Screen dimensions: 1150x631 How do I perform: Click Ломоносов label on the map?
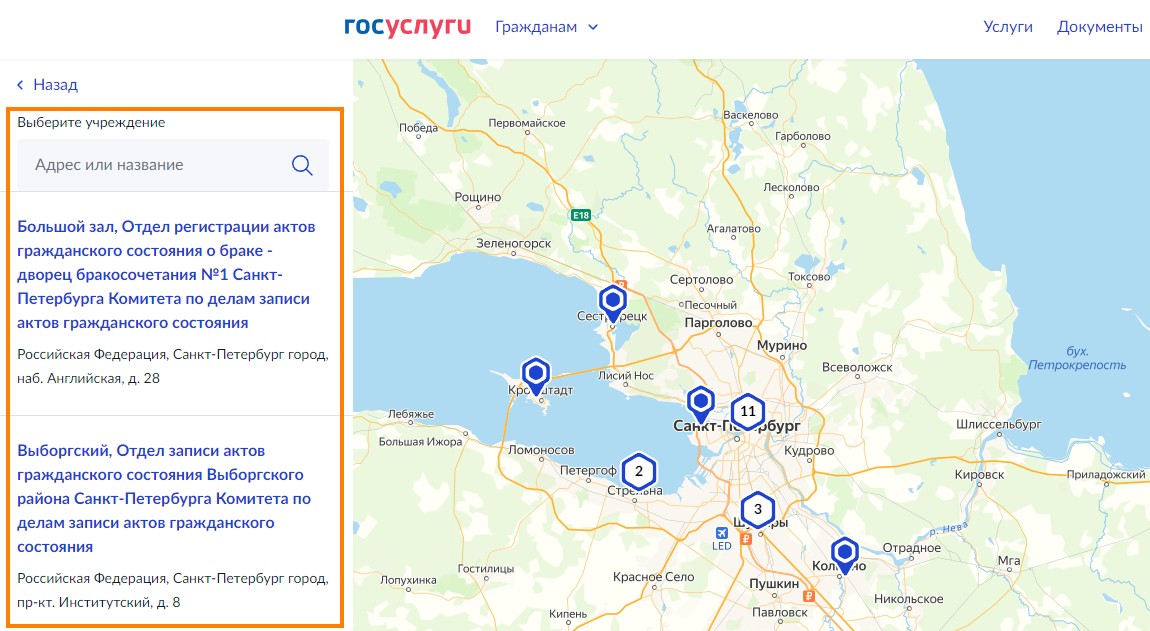pyautogui.click(x=541, y=450)
